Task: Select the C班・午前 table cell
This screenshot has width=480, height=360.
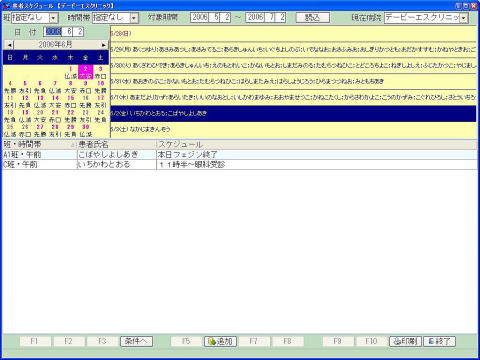Action: click(40, 165)
